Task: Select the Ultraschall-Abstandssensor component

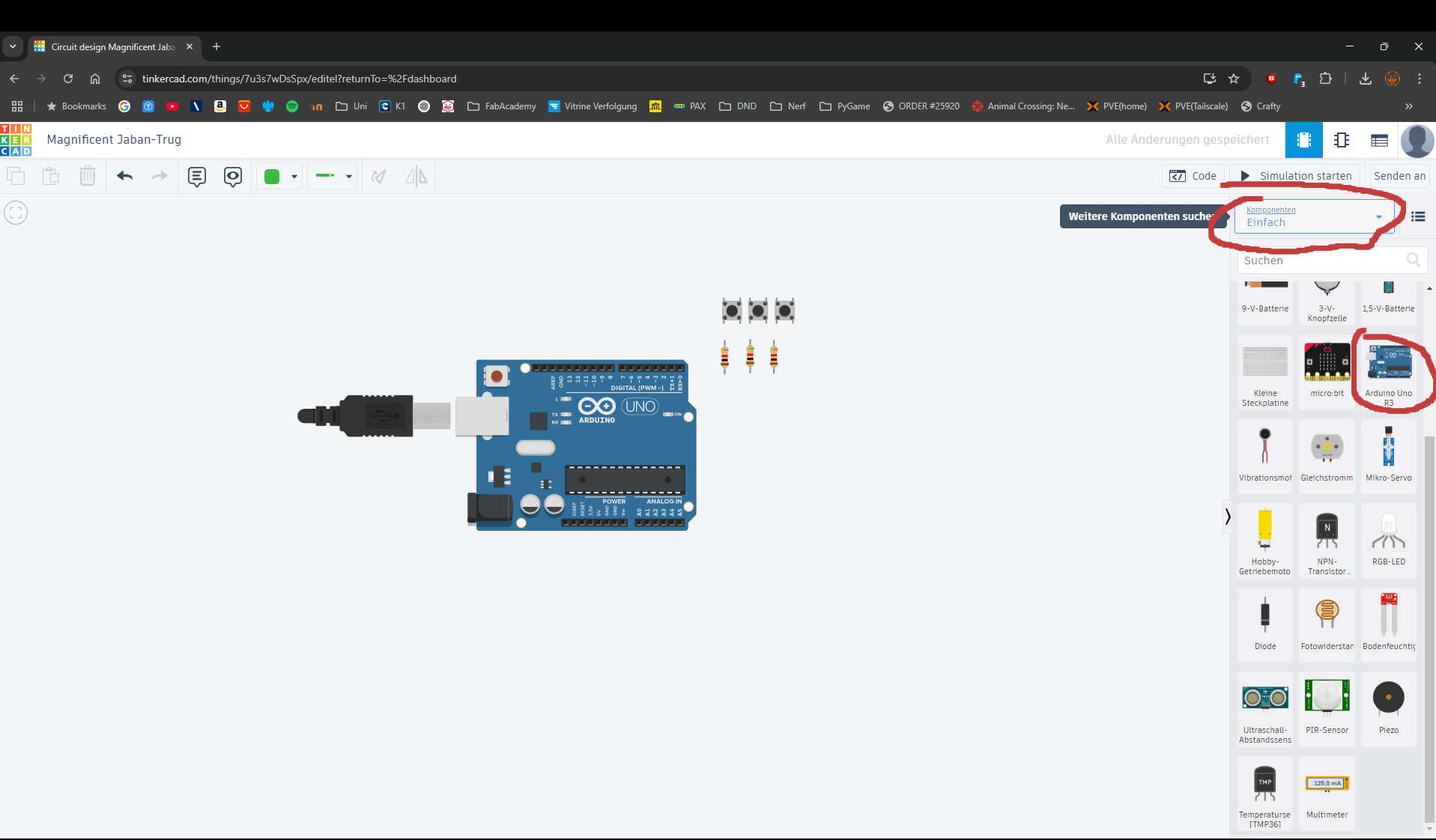Action: tap(1265, 709)
